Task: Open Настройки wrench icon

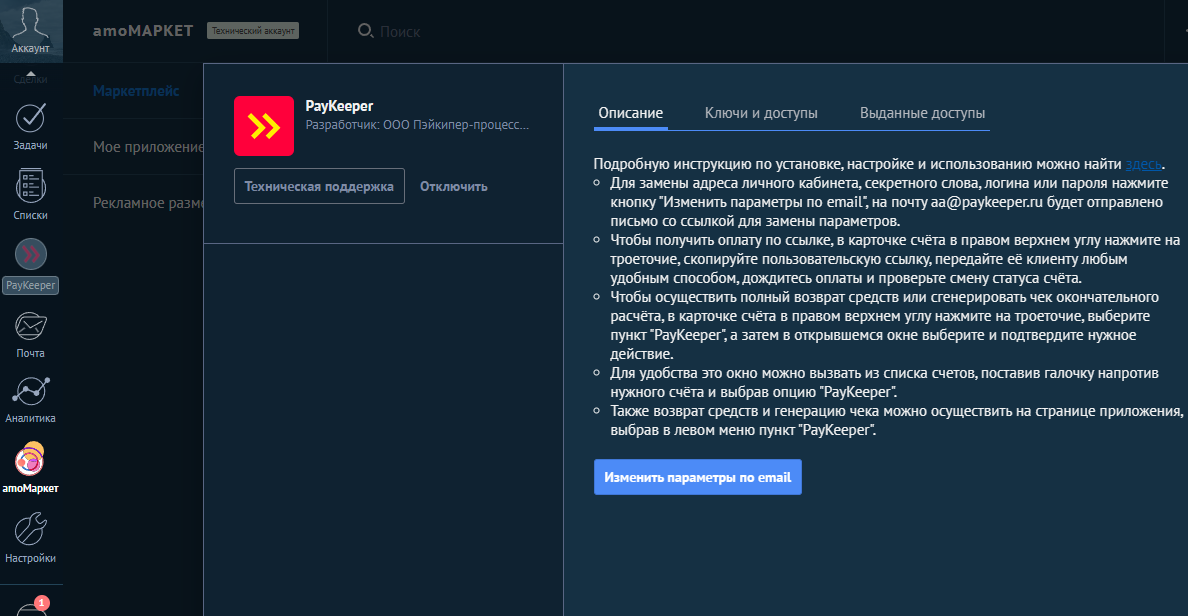Action: click(31, 530)
